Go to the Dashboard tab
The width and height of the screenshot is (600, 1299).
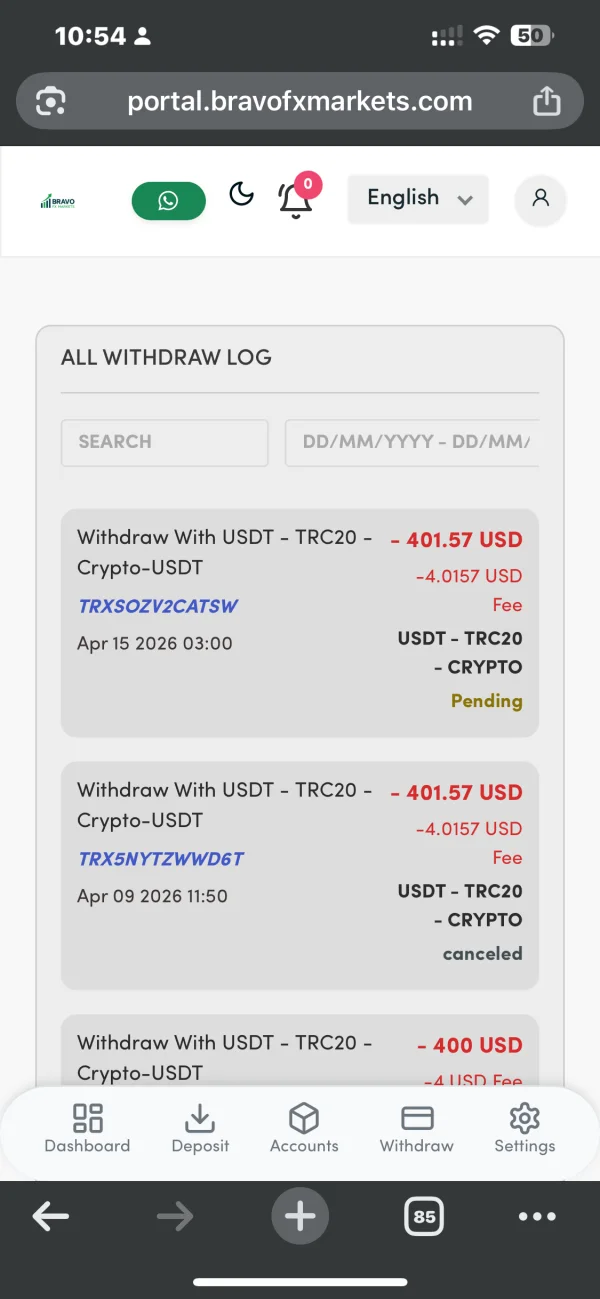[x=87, y=1129]
